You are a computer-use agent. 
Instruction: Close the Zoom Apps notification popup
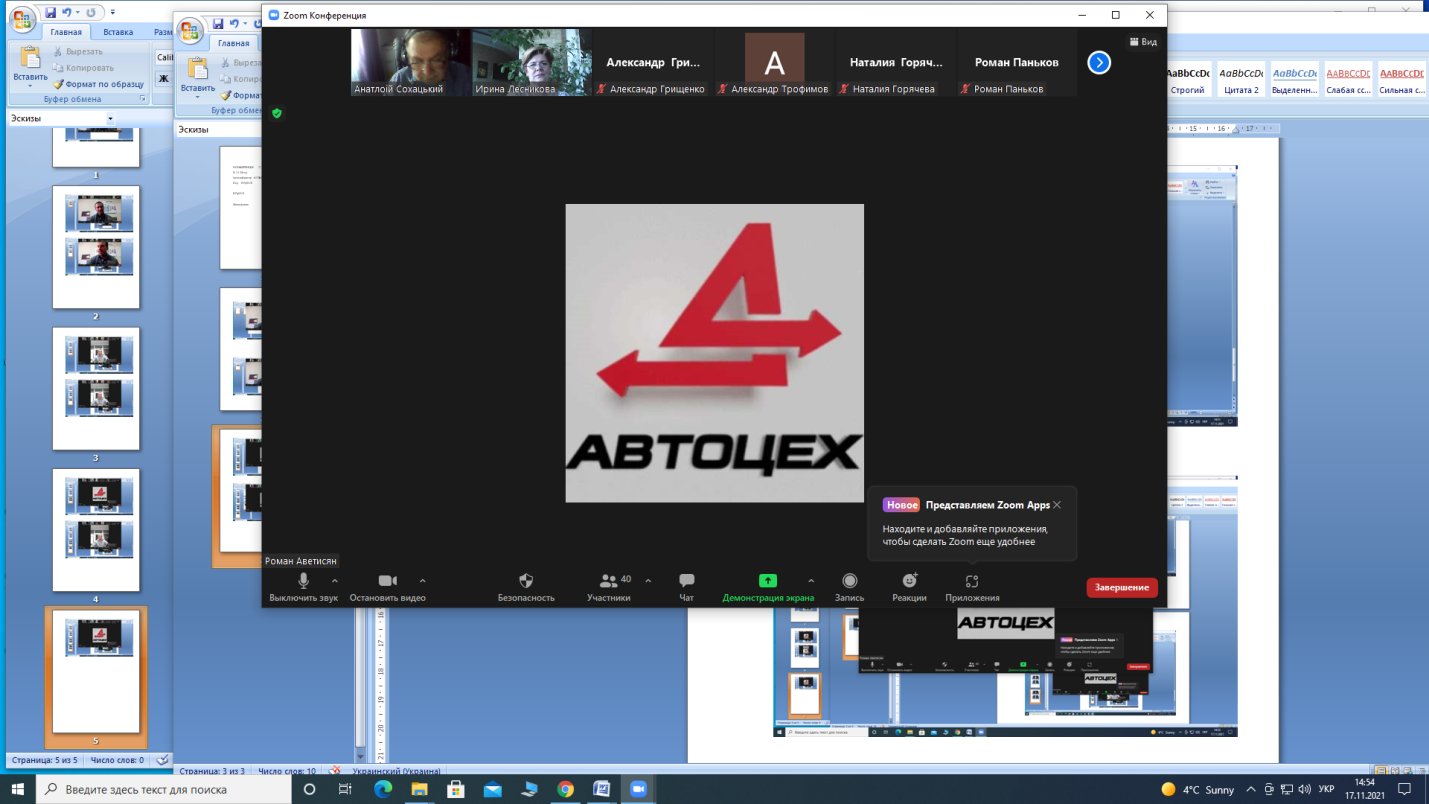coord(1057,505)
